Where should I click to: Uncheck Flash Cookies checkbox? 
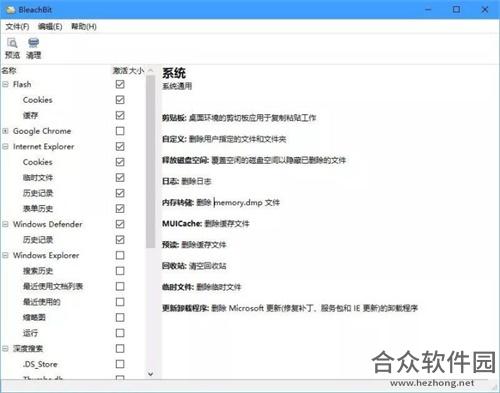pos(120,100)
